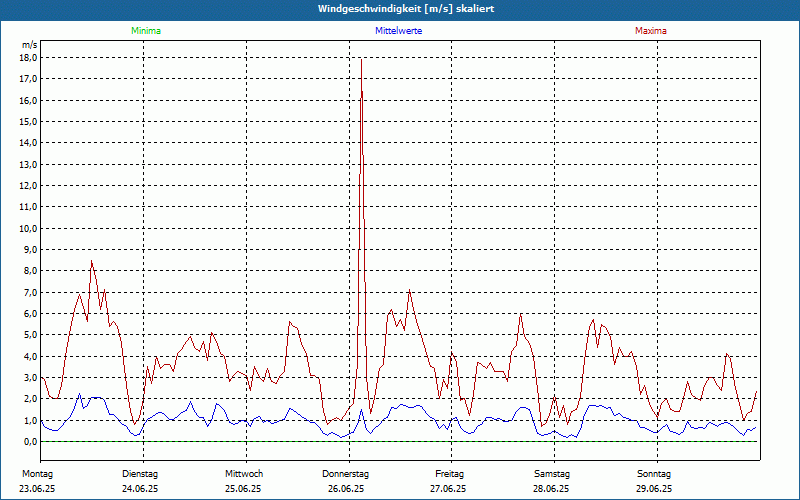The width and height of the screenshot is (800, 500).
Task: Click the 18 m/s red peak on Donnerstag
Action: coord(361,60)
